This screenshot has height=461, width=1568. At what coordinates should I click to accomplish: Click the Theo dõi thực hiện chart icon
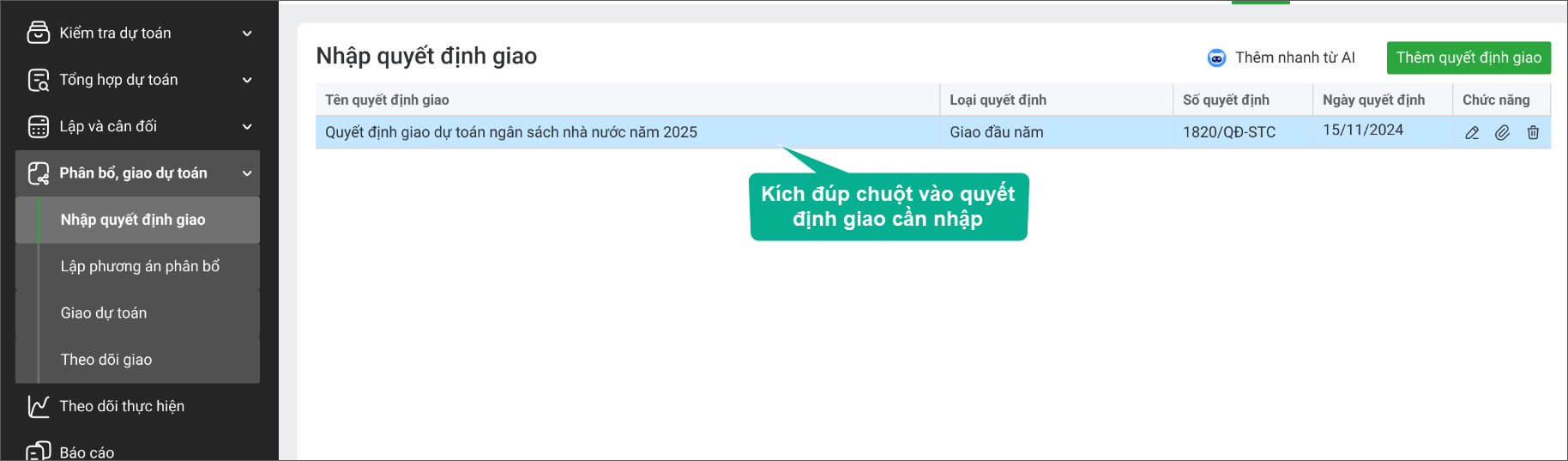tap(39, 406)
